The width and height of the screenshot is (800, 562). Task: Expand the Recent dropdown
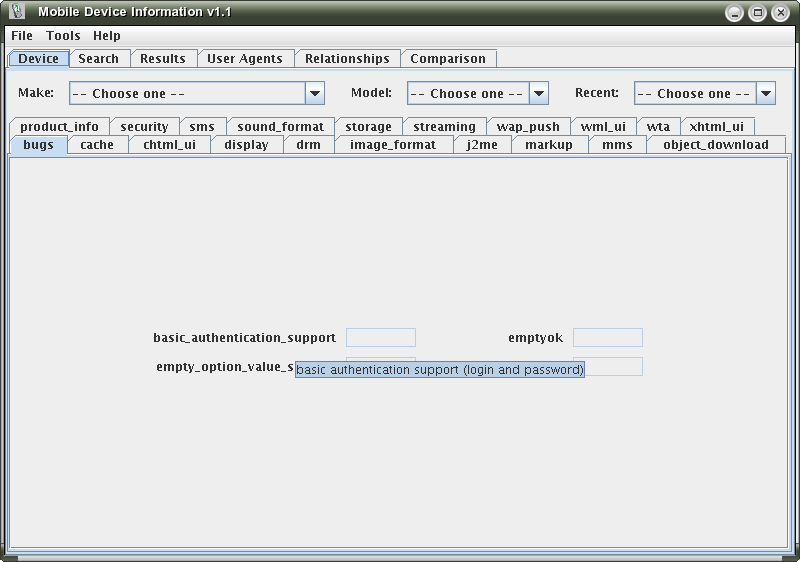click(x=765, y=94)
